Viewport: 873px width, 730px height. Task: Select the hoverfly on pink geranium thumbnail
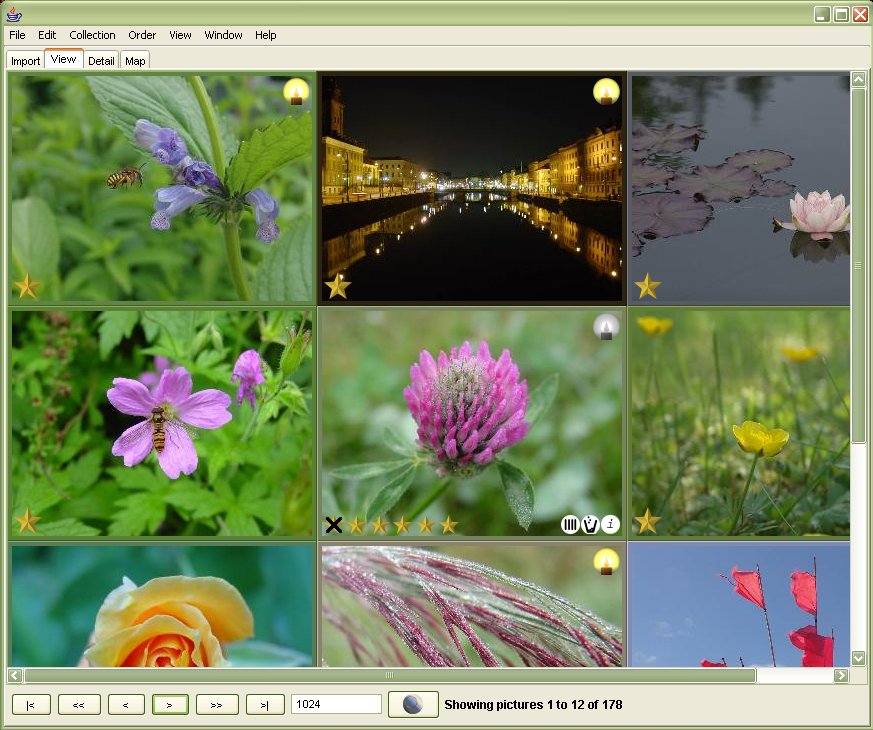tap(162, 423)
